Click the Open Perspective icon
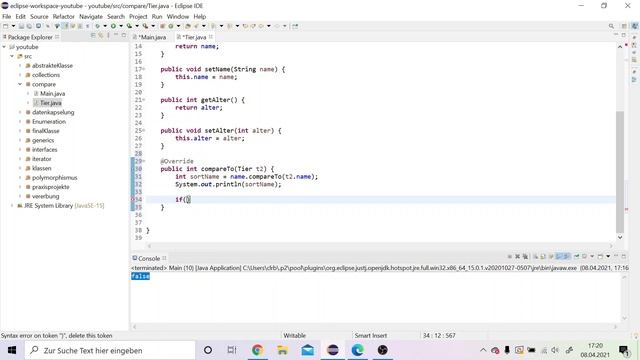Viewport: 640px width, 360px height. click(624, 26)
